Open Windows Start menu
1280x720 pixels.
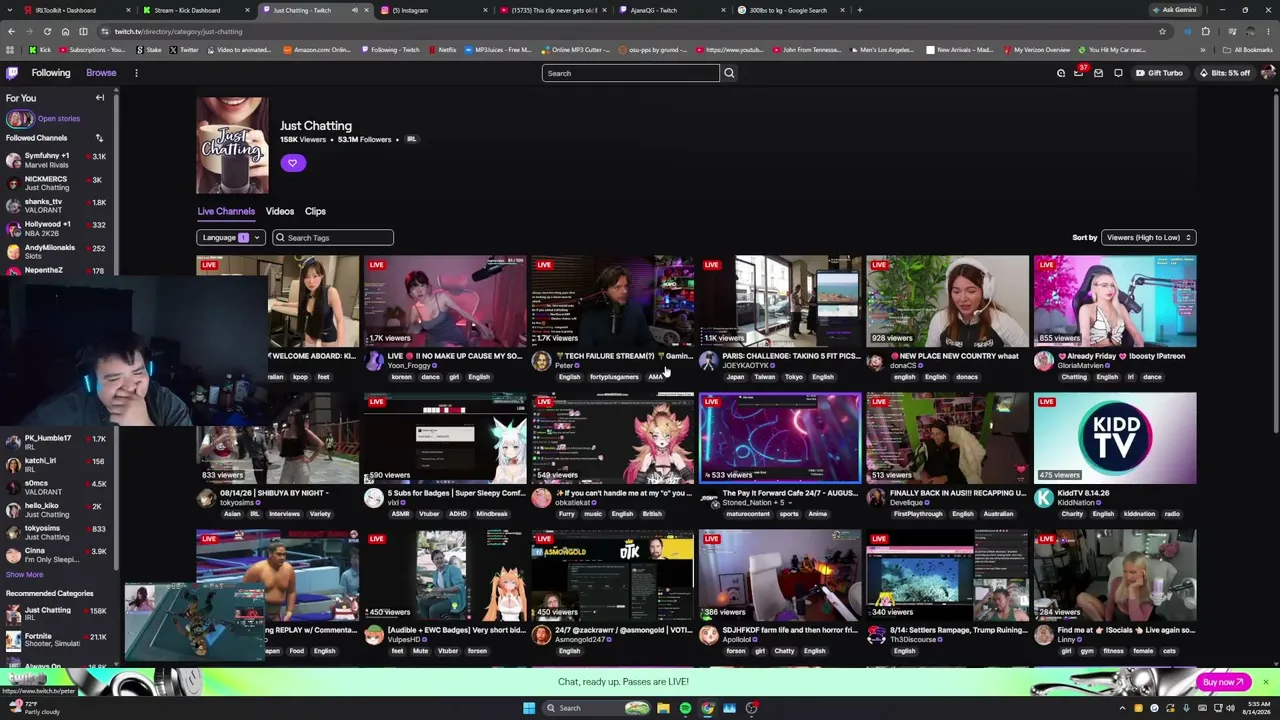tap(529, 708)
